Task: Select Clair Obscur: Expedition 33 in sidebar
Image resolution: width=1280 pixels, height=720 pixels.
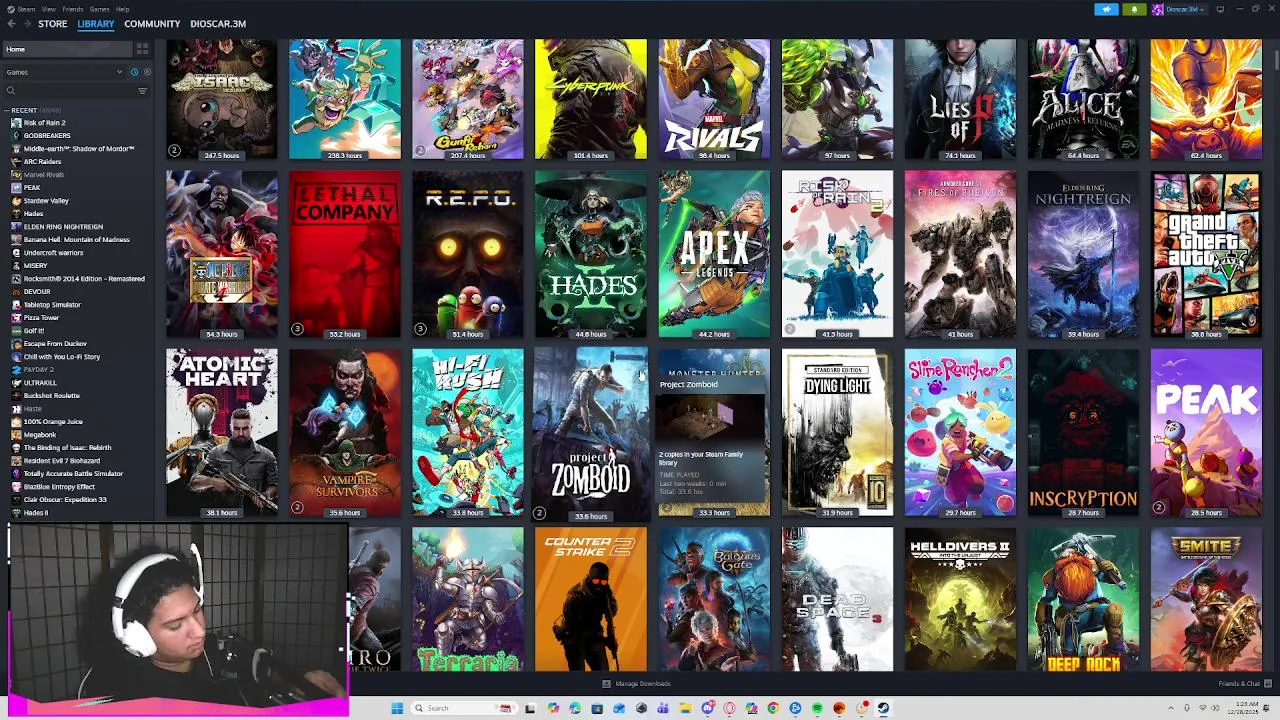Action: coord(64,500)
